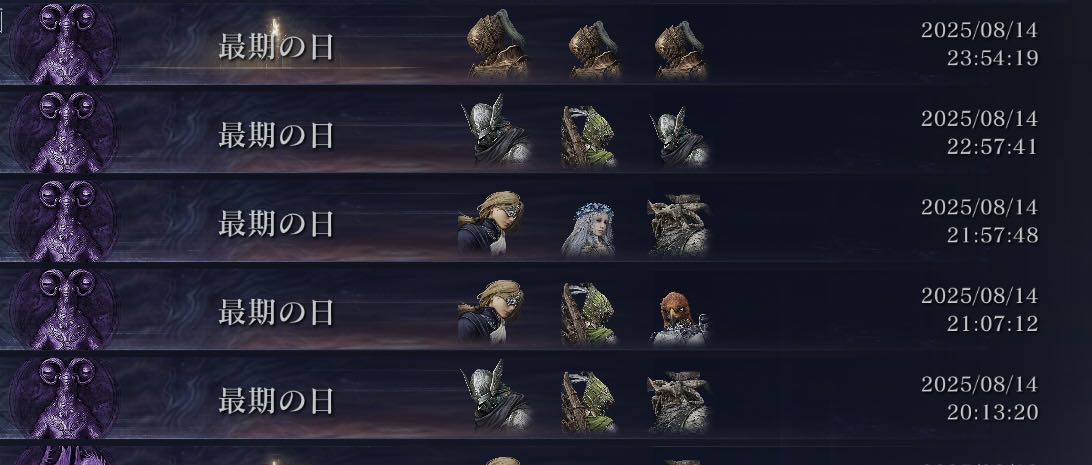
Task: Click the green hooded archer portrait in the 22:57:41 row
Action: pyautogui.click(x=588, y=136)
